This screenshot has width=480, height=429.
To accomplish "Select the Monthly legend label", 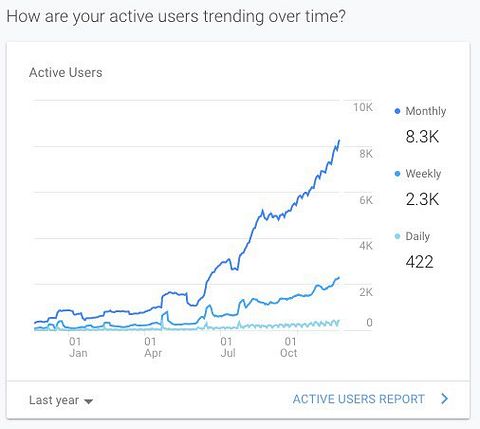I will [426, 111].
